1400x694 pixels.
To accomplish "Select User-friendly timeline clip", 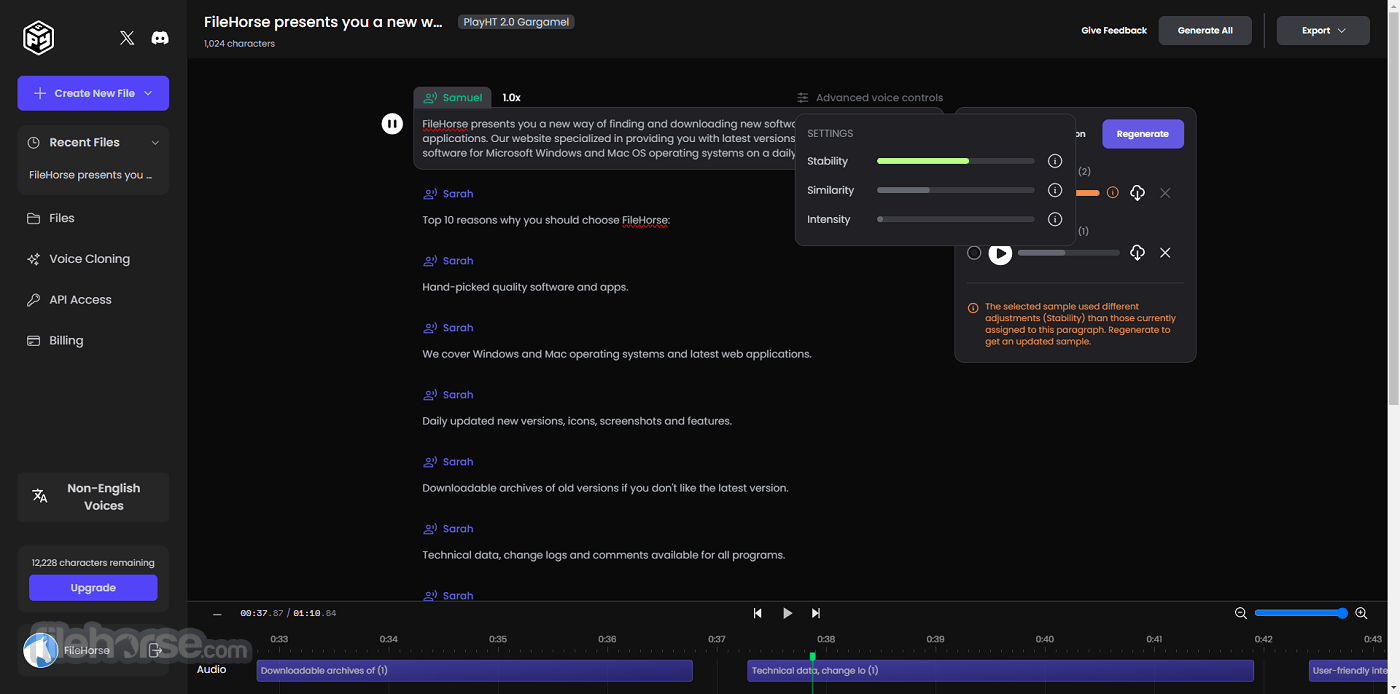I will 1350,671.
